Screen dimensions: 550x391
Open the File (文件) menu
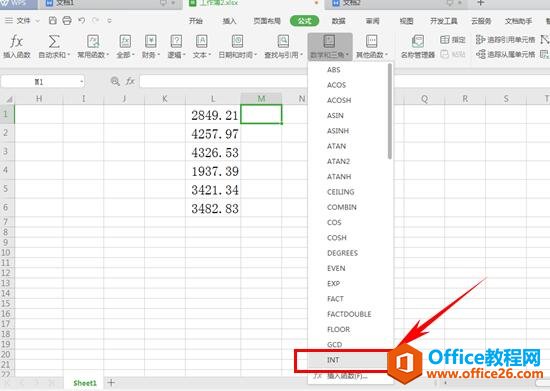[x=23, y=21]
